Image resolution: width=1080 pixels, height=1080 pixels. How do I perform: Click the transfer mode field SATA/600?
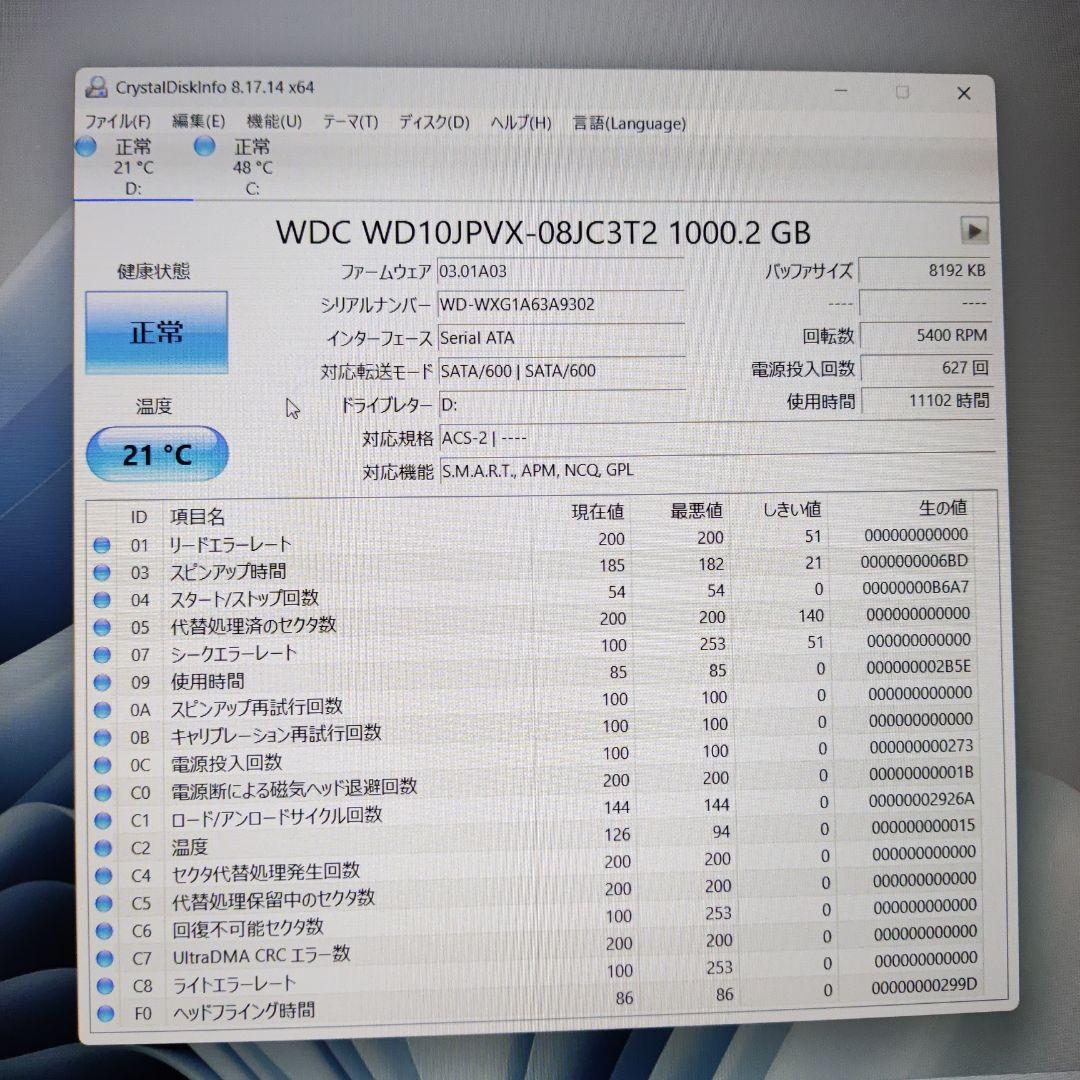point(561,371)
